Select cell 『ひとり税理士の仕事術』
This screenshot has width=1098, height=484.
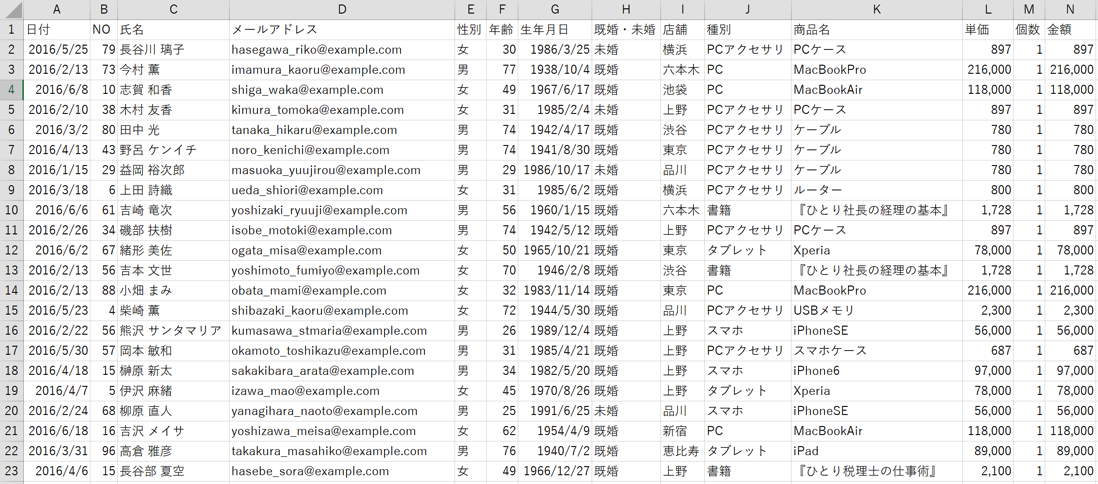pyautogui.click(x=877, y=471)
